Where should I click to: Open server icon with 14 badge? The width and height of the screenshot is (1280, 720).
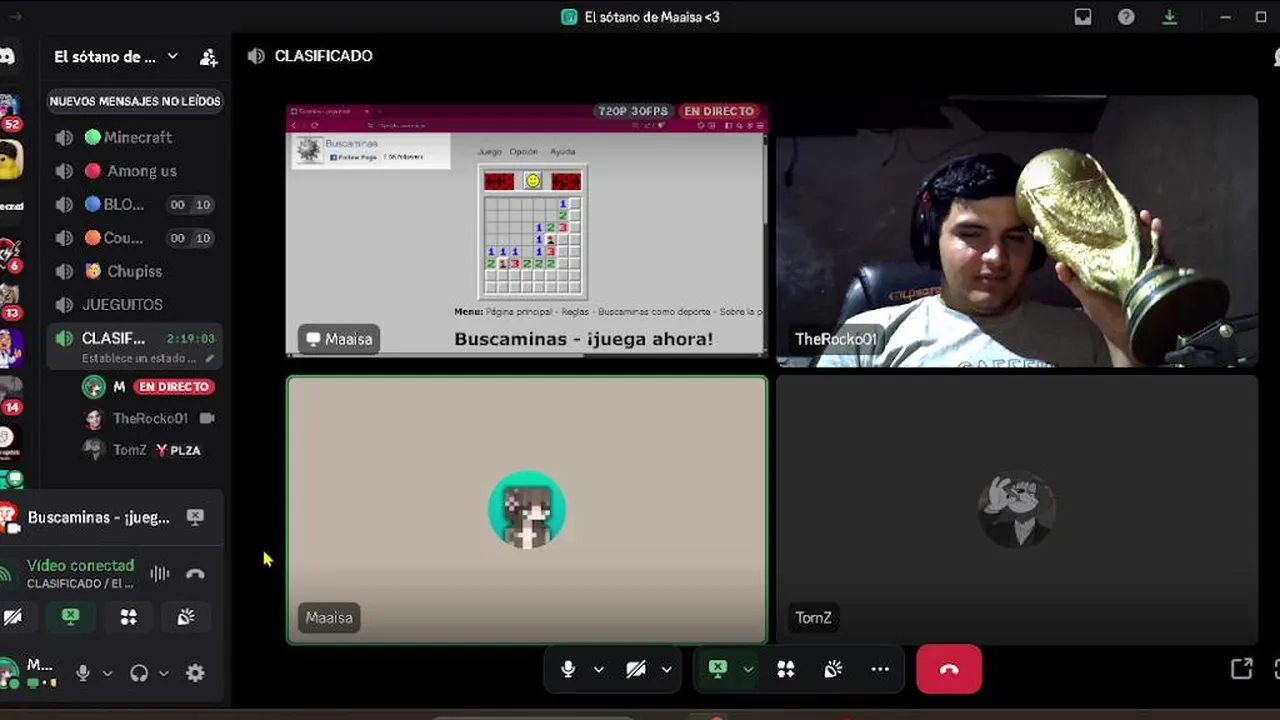[8, 394]
